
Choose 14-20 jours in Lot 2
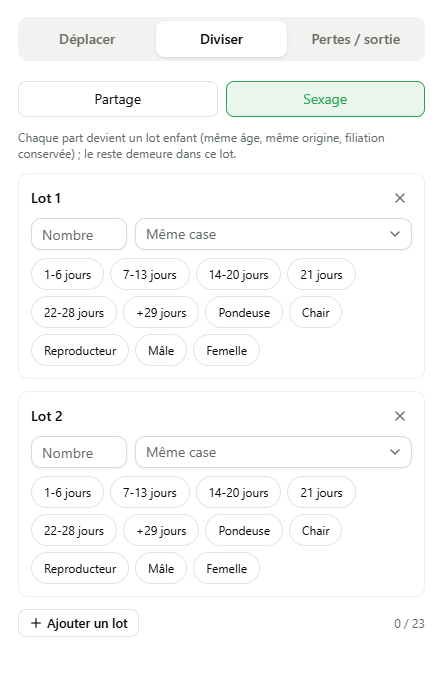(238, 492)
